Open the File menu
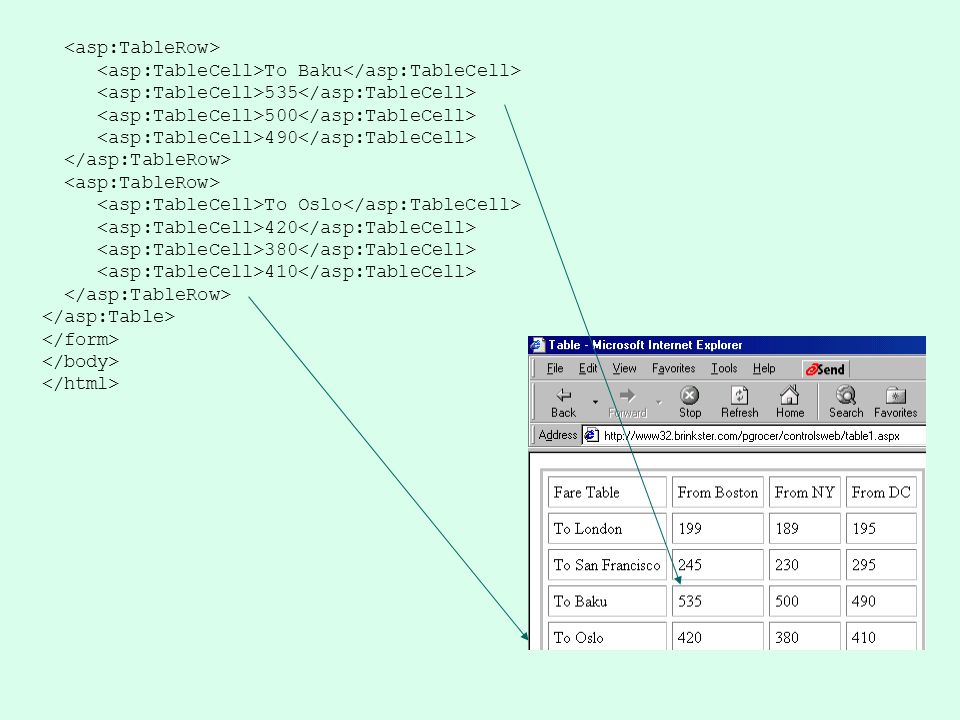Image resolution: width=960 pixels, height=720 pixels. (x=555, y=369)
